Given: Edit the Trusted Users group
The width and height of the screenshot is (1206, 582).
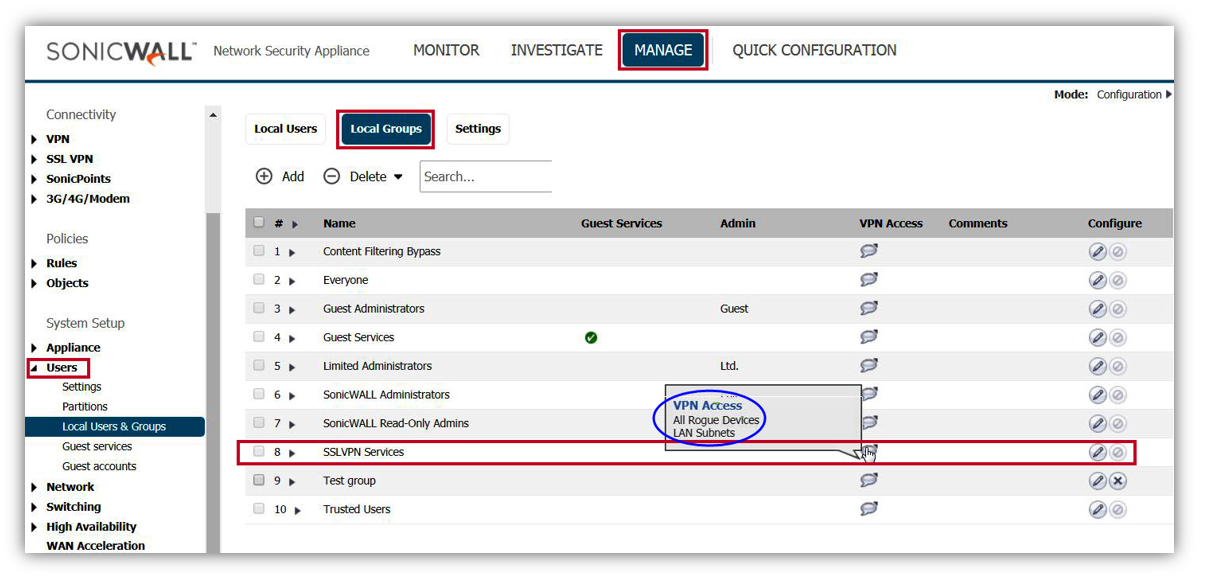Looking at the screenshot, I should (1097, 510).
